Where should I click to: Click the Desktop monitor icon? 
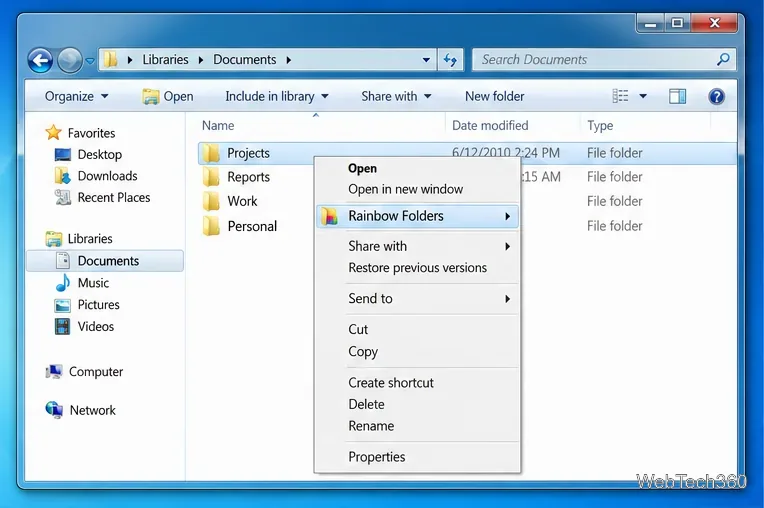(x=63, y=154)
